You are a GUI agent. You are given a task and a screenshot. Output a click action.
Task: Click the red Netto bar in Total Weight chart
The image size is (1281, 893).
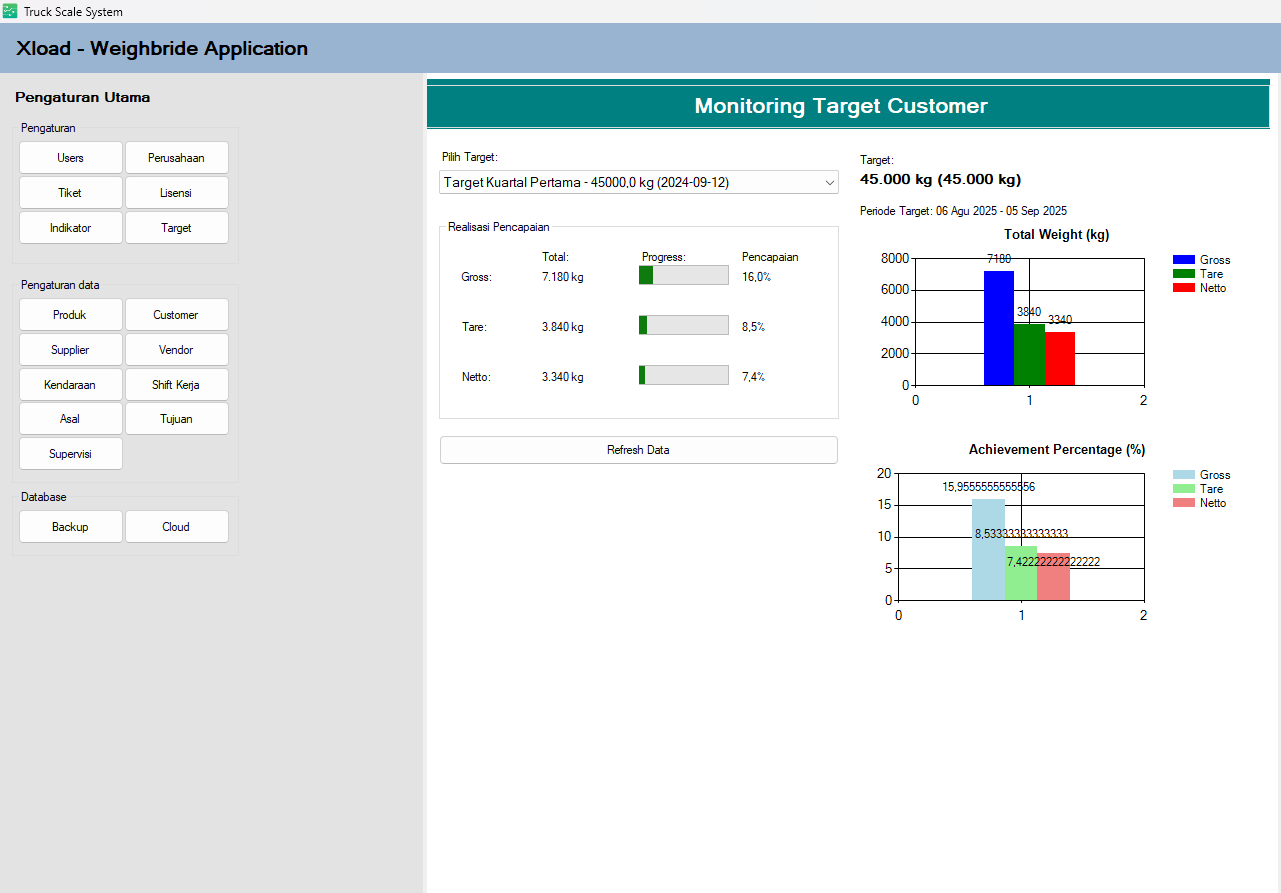[1059, 358]
